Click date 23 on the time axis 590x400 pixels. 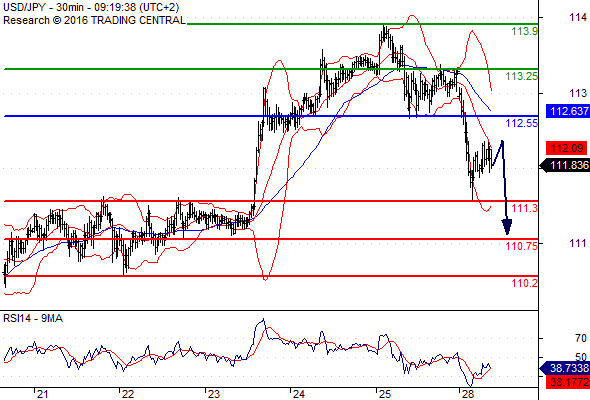coord(214,394)
